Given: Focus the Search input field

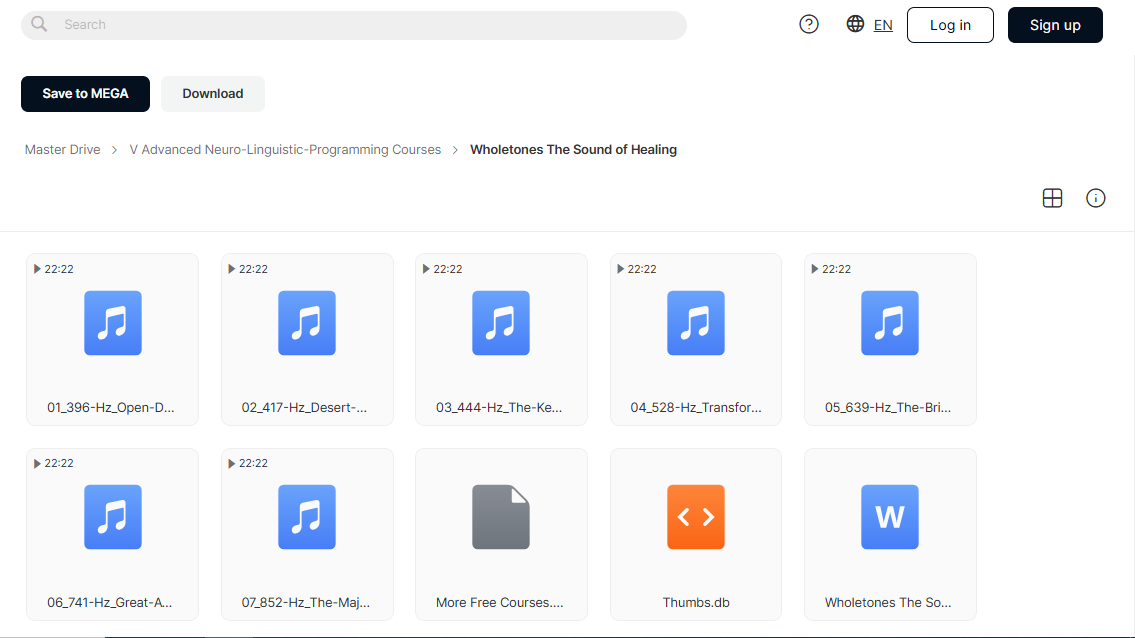Looking at the screenshot, I should tap(354, 25).
